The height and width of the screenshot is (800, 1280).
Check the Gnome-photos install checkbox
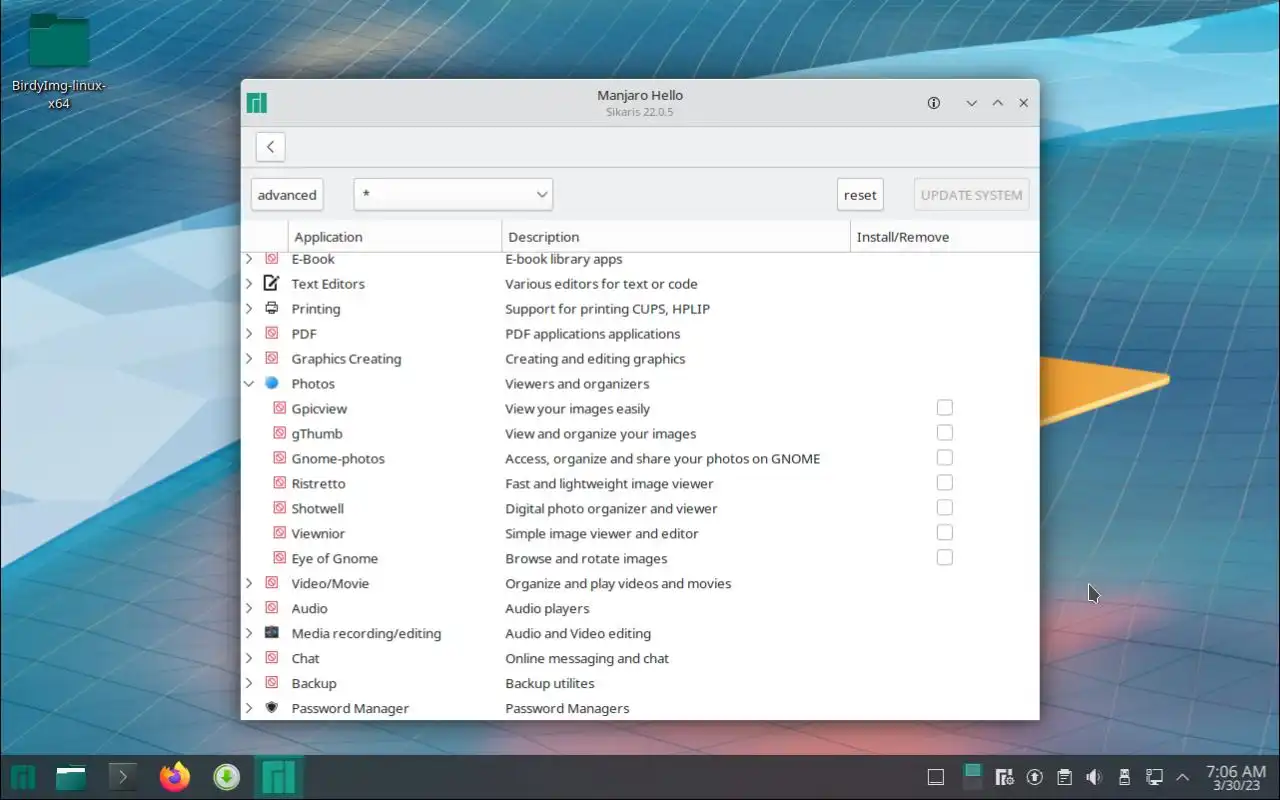click(x=945, y=458)
